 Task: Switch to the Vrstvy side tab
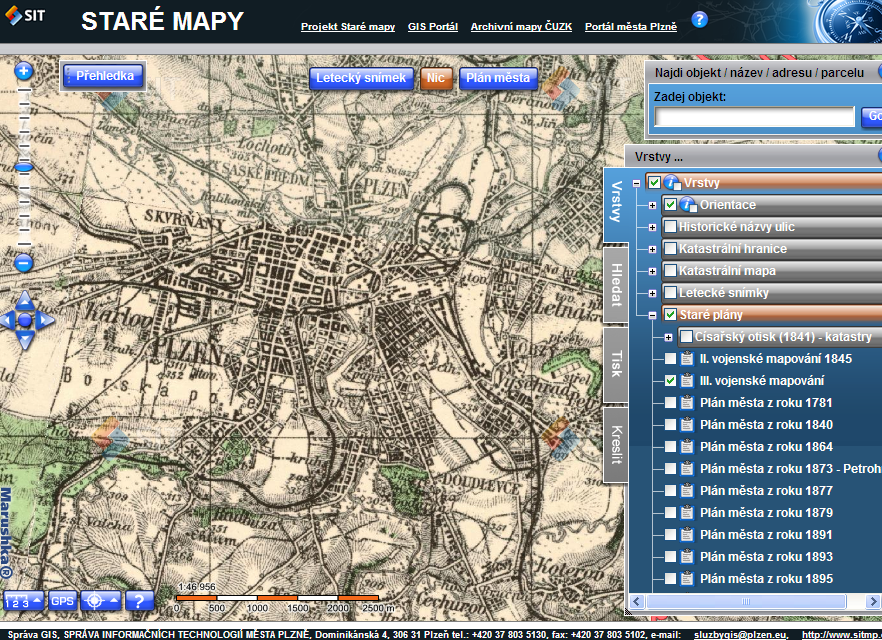click(x=616, y=205)
